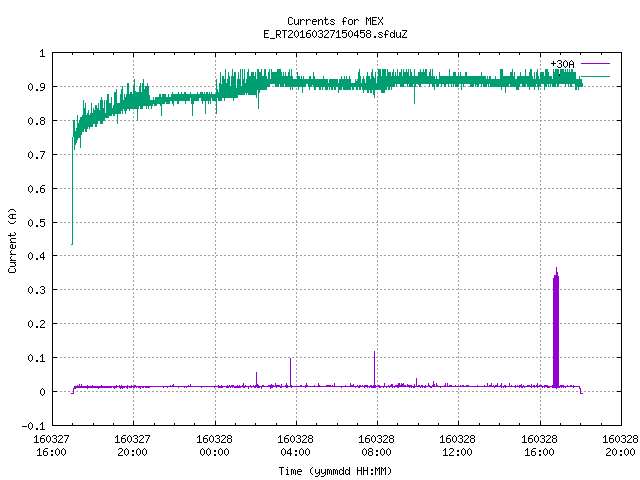The image size is (640, 480).
Task: Click the y-axis tick label "0.7"
Action: click(x=36, y=155)
